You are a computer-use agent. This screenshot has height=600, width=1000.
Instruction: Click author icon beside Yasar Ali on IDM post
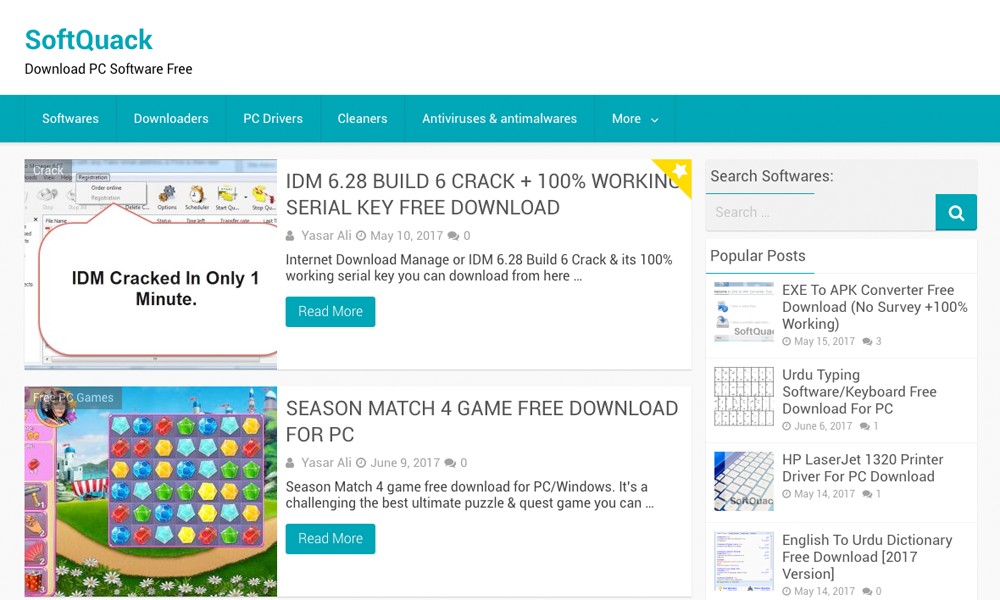pyautogui.click(x=291, y=236)
